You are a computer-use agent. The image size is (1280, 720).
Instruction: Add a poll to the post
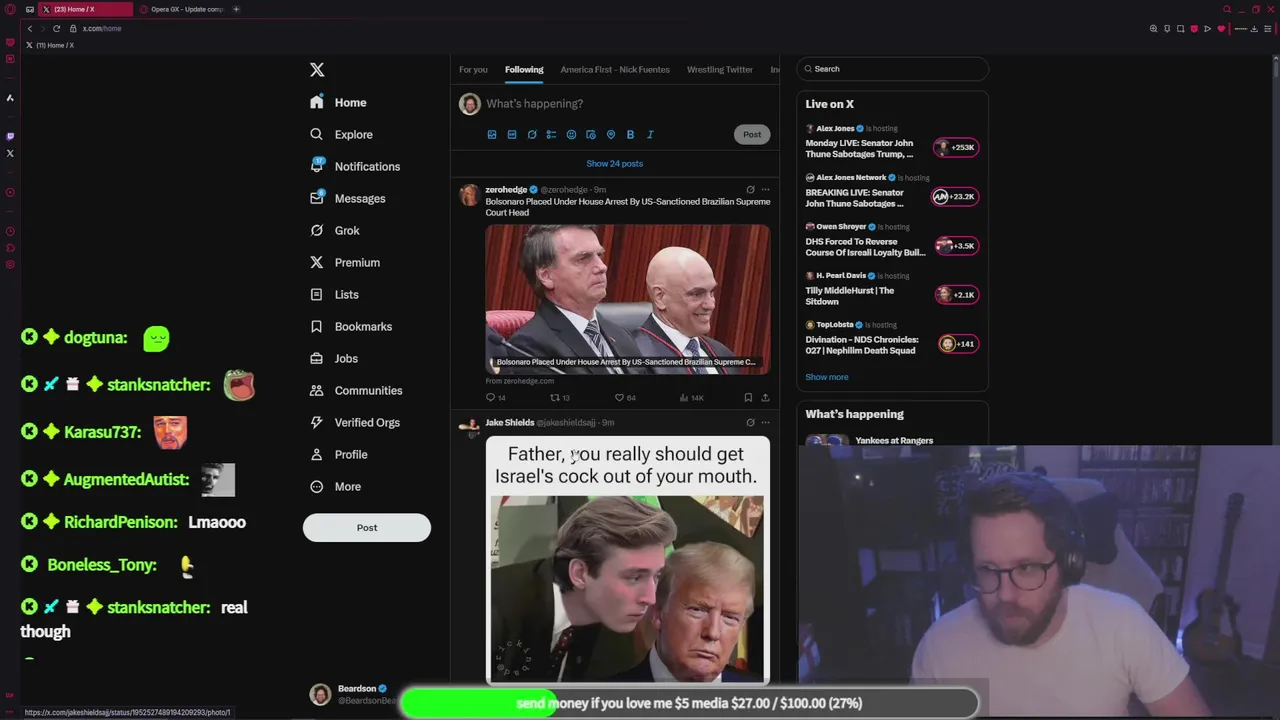551,134
